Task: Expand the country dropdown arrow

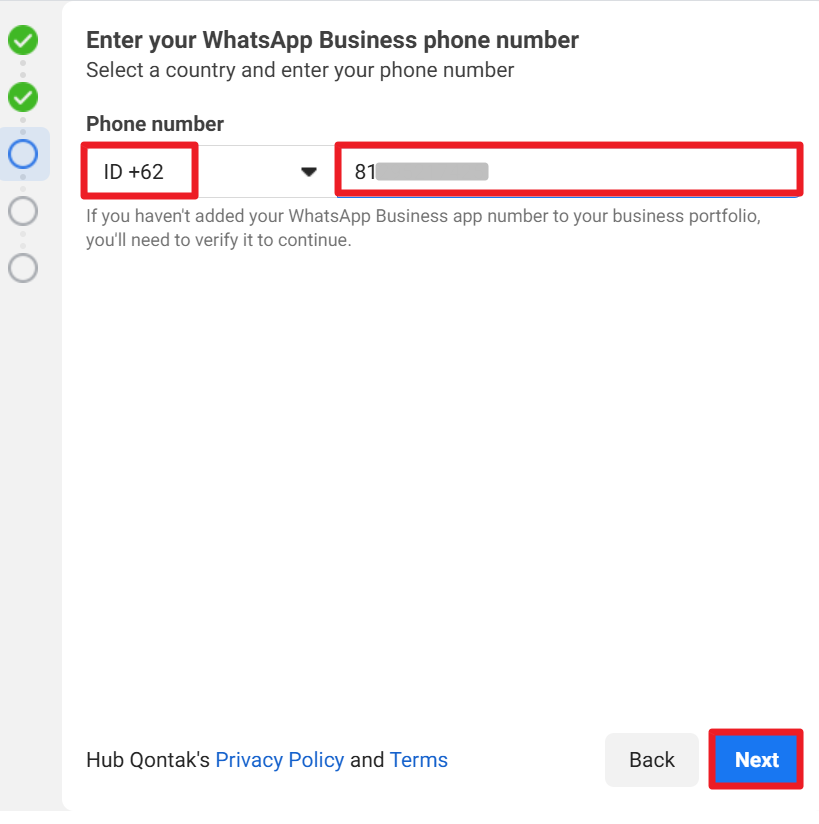Action: tap(309, 172)
